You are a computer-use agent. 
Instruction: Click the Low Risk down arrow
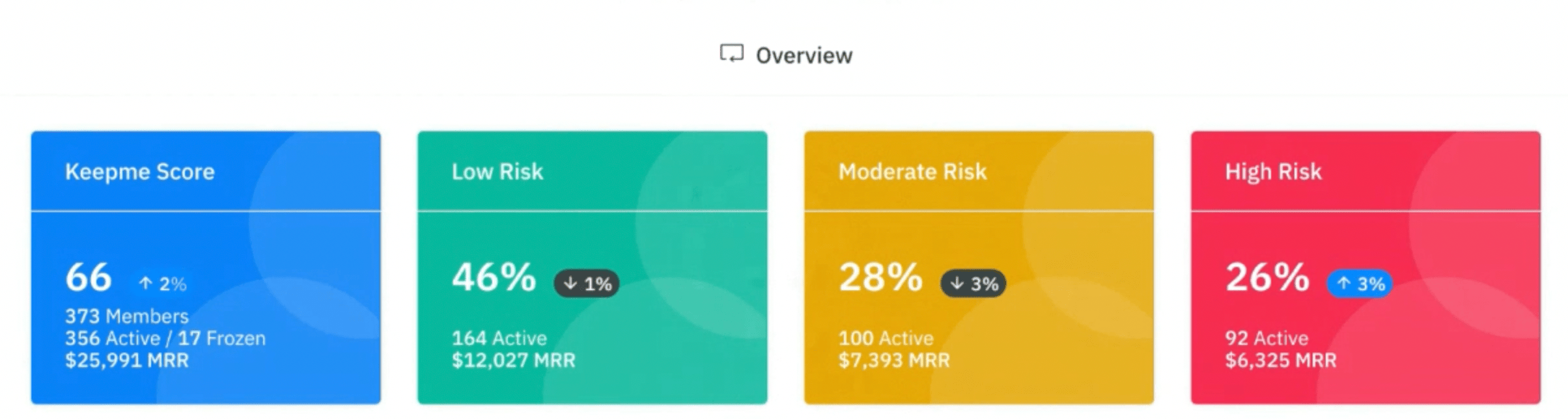(x=570, y=284)
